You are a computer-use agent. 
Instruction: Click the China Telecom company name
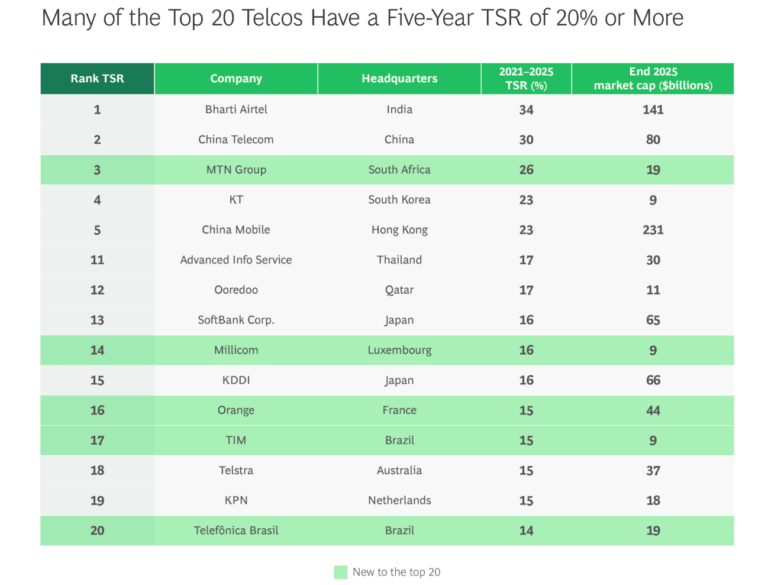pos(236,140)
